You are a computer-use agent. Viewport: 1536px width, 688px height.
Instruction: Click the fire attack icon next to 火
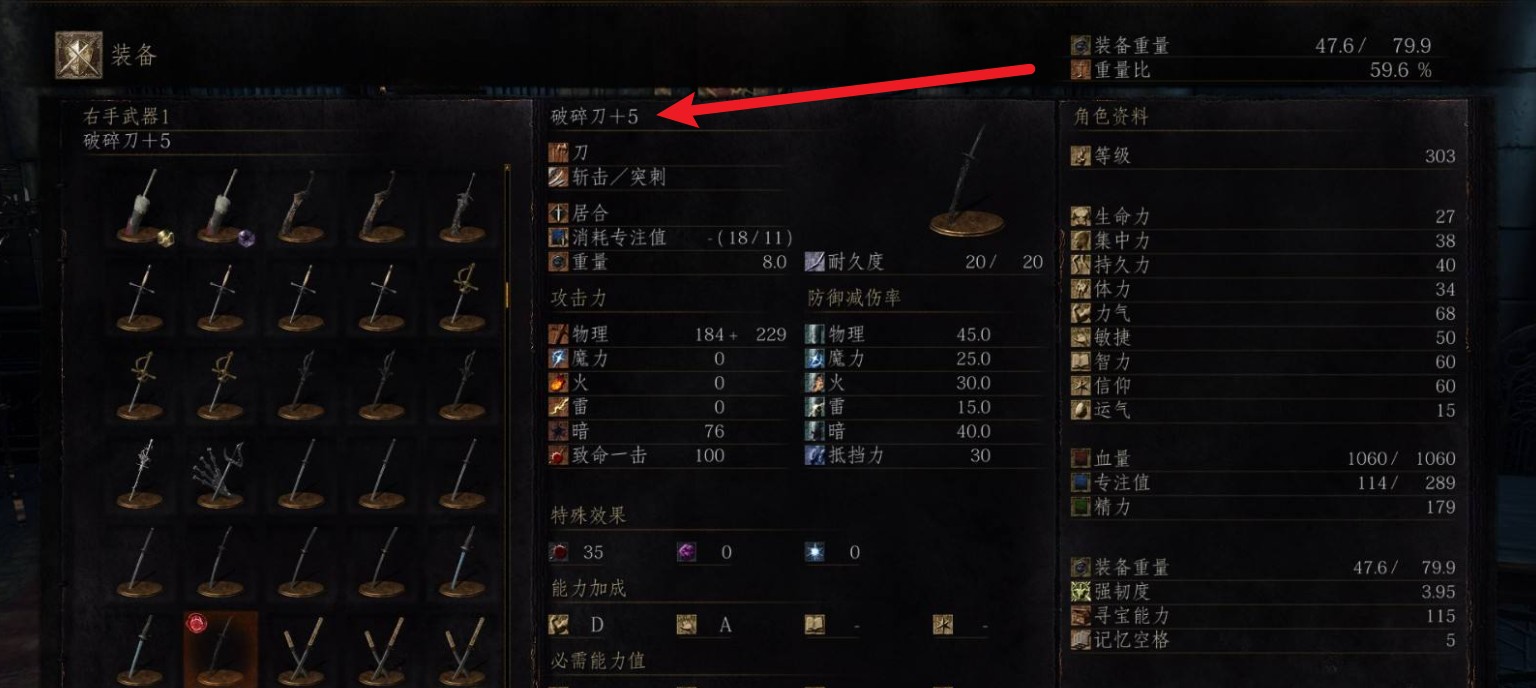pyautogui.click(x=559, y=383)
